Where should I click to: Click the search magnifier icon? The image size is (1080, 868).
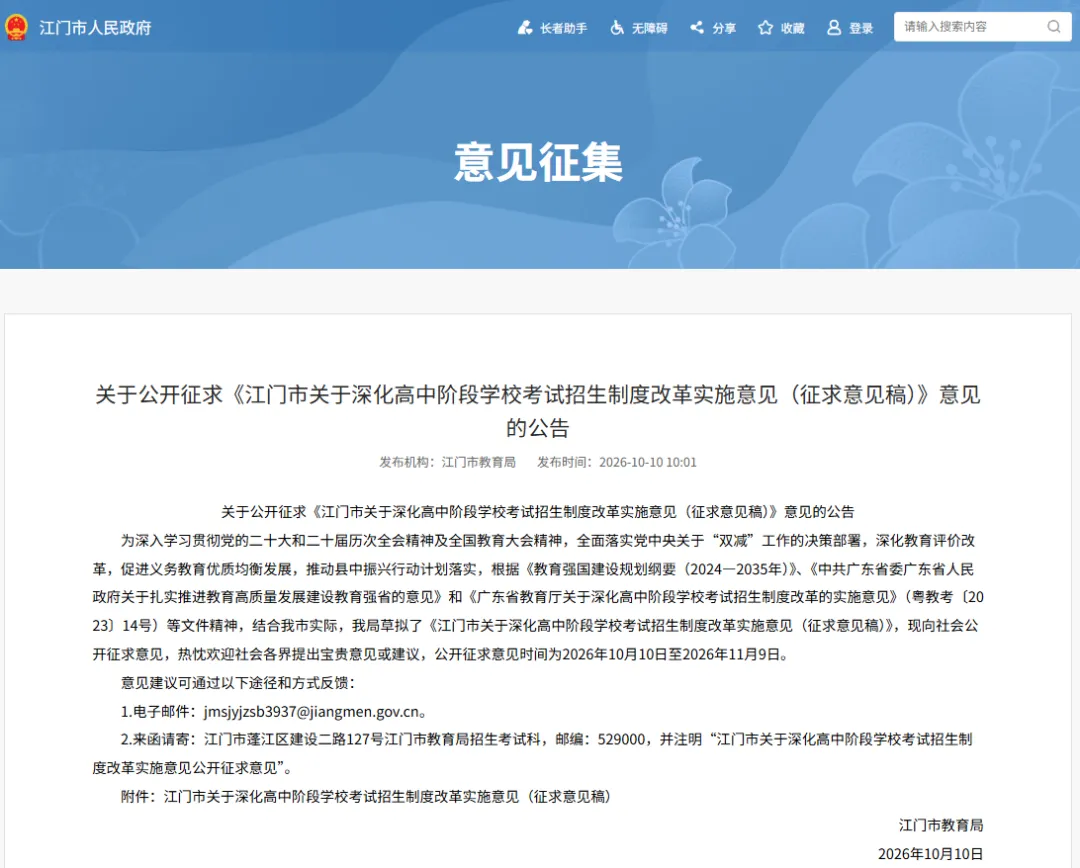point(1054,27)
